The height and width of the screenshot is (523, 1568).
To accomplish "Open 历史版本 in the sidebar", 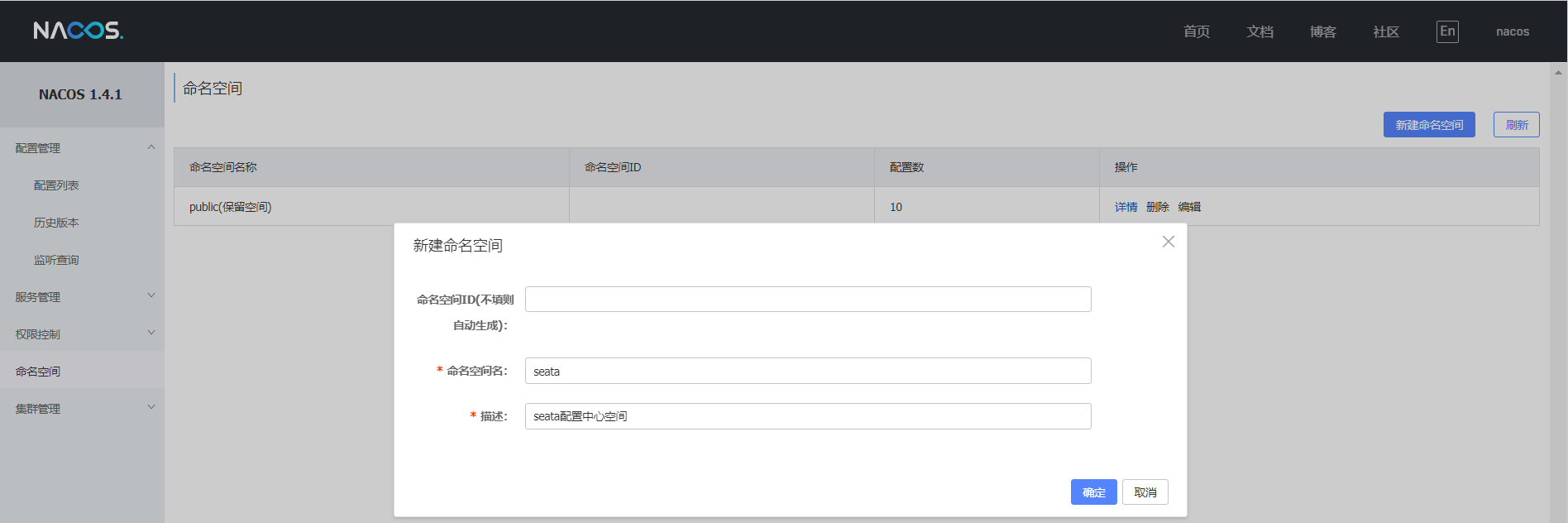I will (x=56, y=223).
